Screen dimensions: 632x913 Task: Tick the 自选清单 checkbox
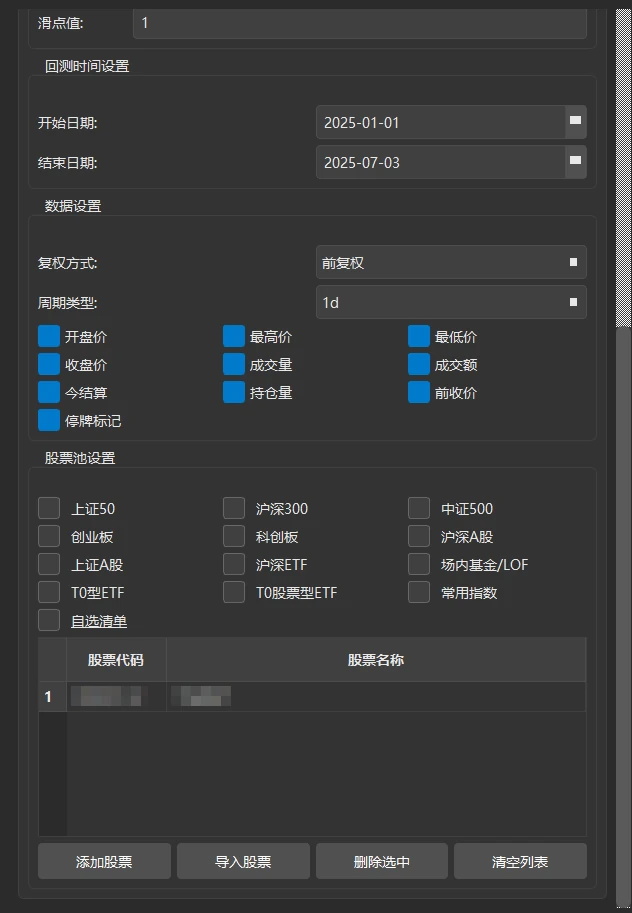[x=49, y=621]
